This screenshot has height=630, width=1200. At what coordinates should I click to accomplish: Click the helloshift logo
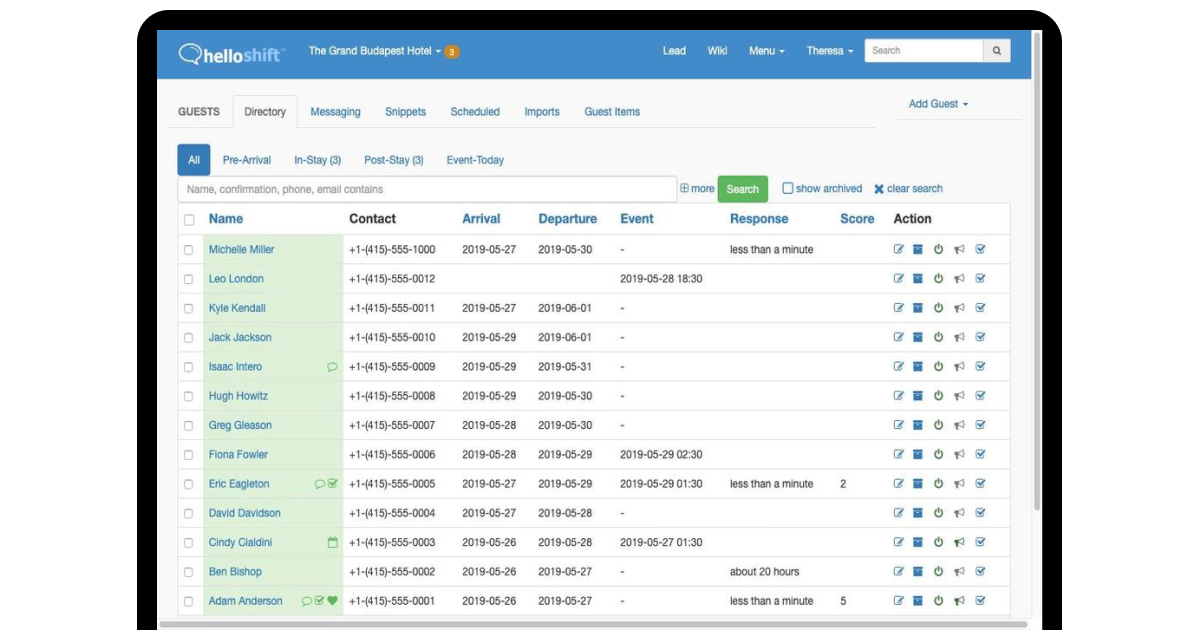tap(231, 54)
